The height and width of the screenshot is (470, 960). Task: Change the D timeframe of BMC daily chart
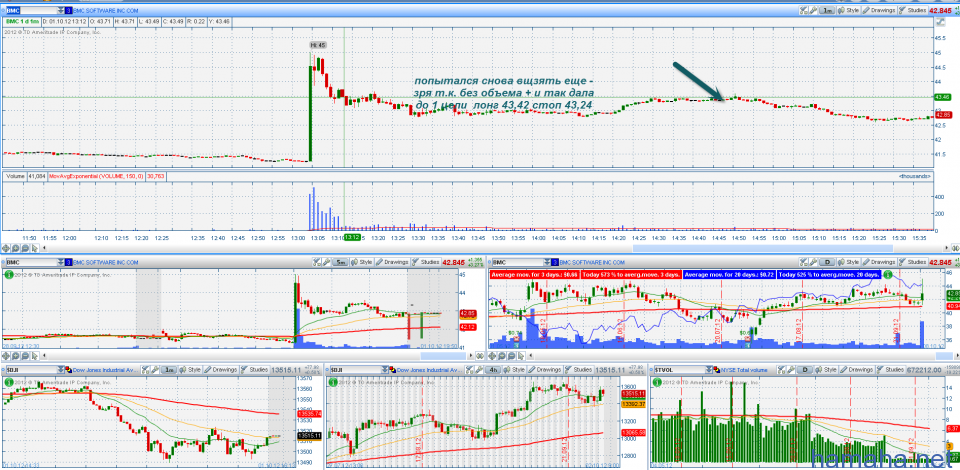pos(827,262)
